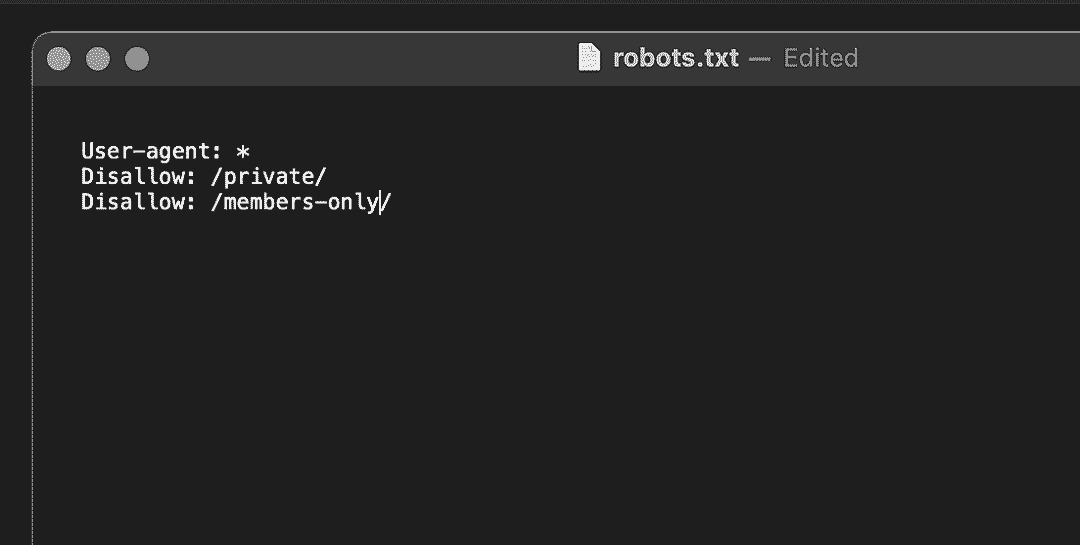Screen dimensions: 1080x545
Task: Click the word "only" in the path
Action: click(358, 203)
